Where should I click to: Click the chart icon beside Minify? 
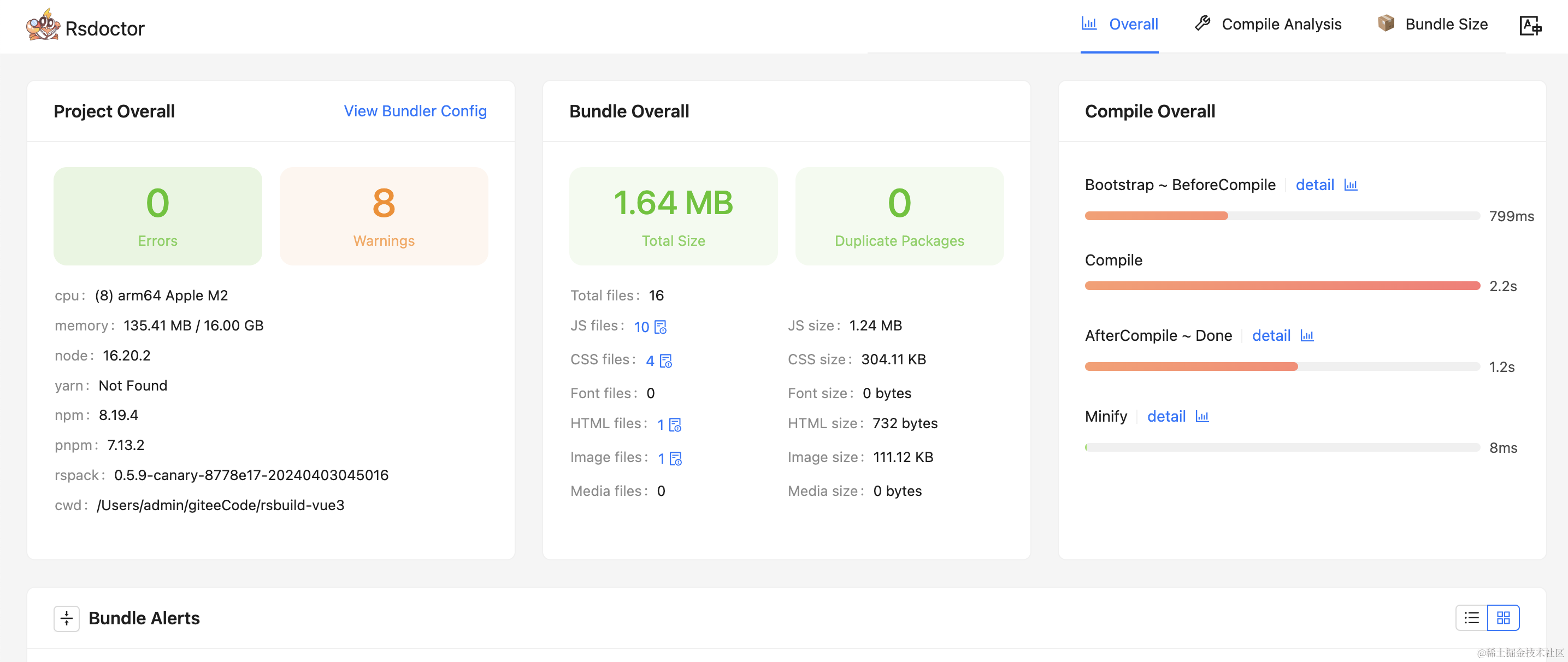(1204, 417)
